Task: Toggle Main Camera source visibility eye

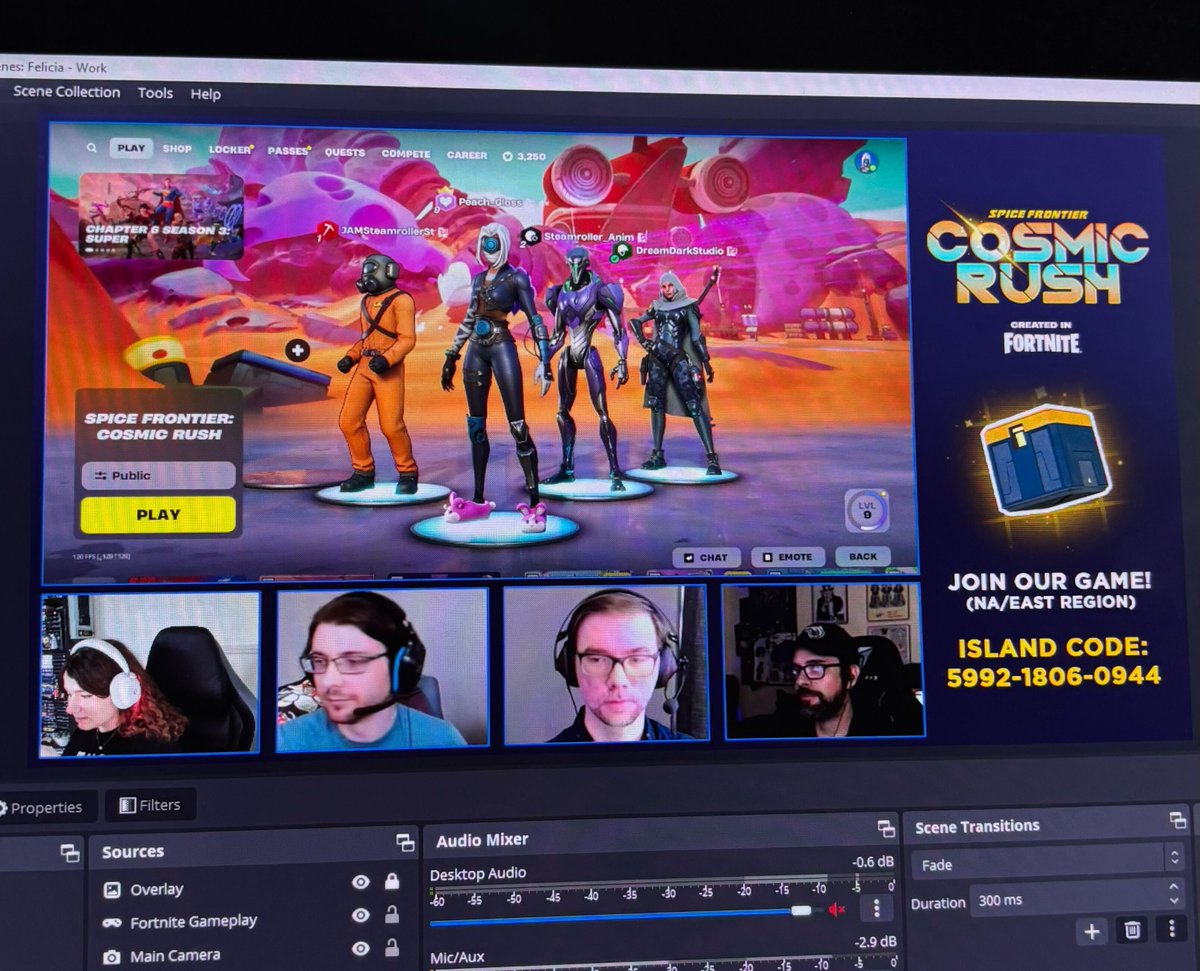Action: 361,948
